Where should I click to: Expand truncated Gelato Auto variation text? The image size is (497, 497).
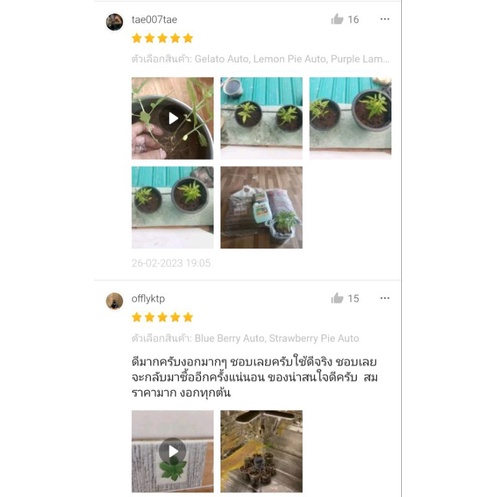pos(260,59)
